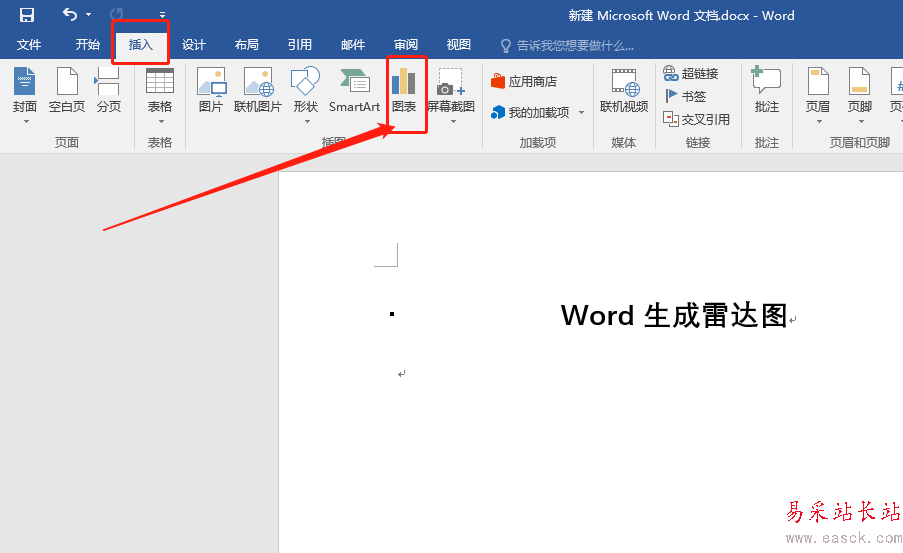Click the 形状 shapes icon
Screen dimensions: 903x553
coord(306,81)
